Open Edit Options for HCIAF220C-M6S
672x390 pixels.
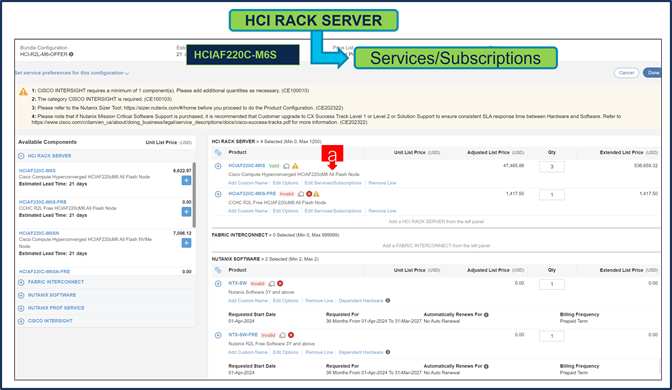point(285,183)
